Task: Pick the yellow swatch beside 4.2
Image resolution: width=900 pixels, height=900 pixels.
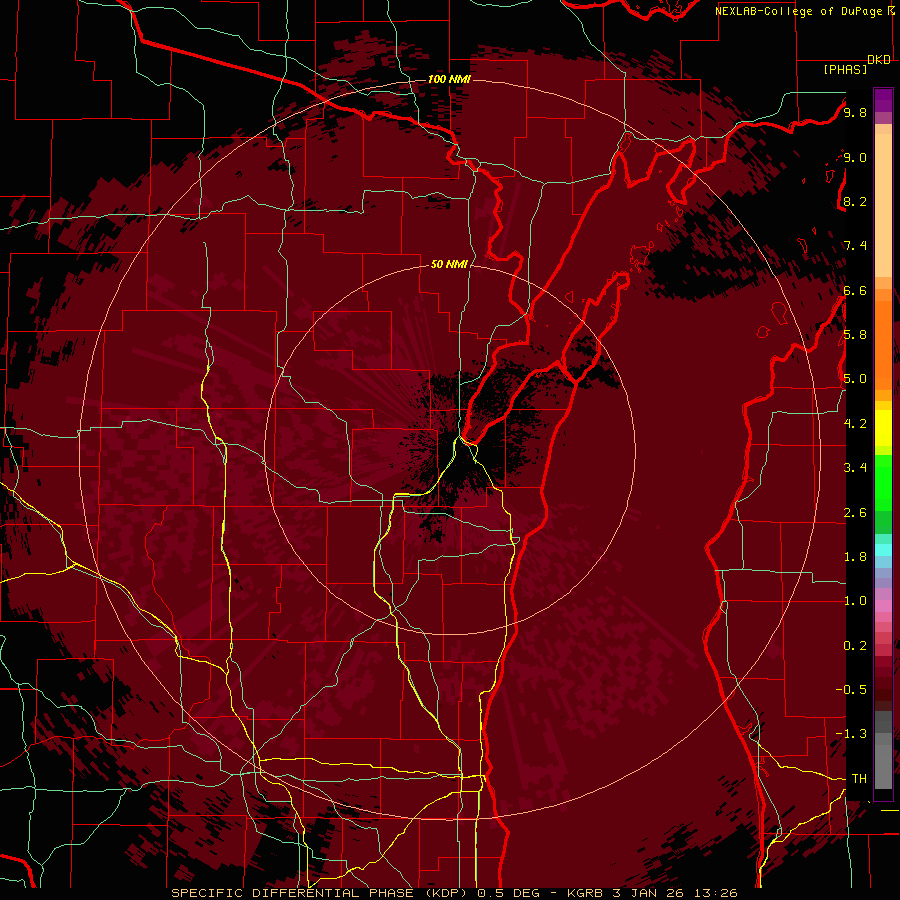Action: pyautogui.click(x=883, y=428)
